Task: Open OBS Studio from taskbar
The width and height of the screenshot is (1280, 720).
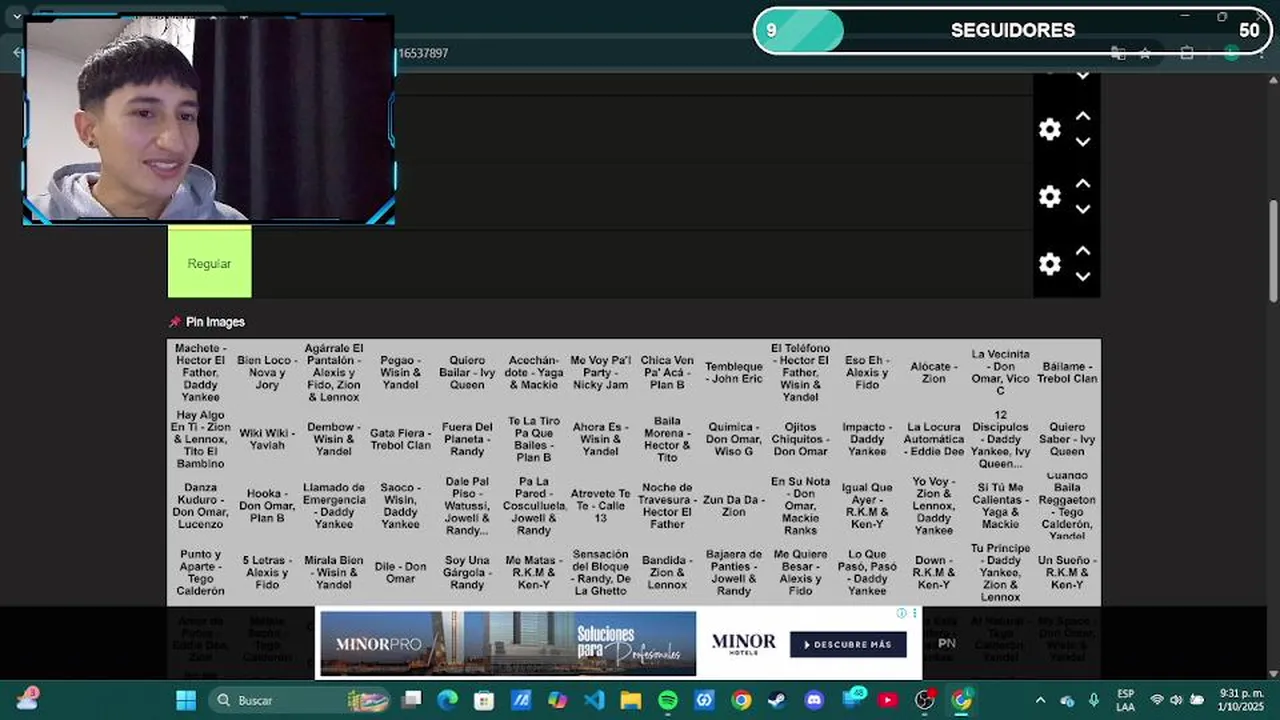Action: point(925,700)
